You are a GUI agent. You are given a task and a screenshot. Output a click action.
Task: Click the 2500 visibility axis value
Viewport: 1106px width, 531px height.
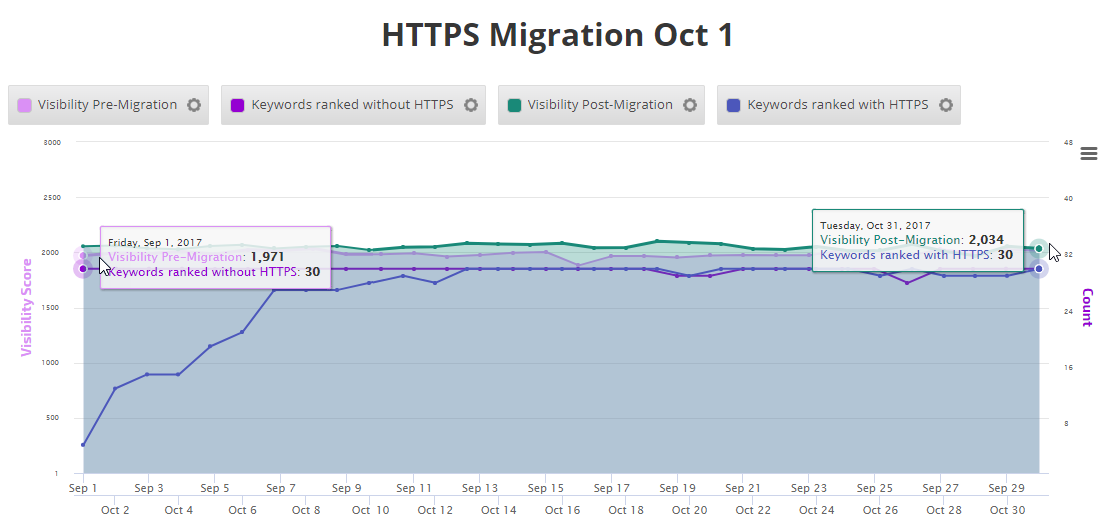click(52, 197)
